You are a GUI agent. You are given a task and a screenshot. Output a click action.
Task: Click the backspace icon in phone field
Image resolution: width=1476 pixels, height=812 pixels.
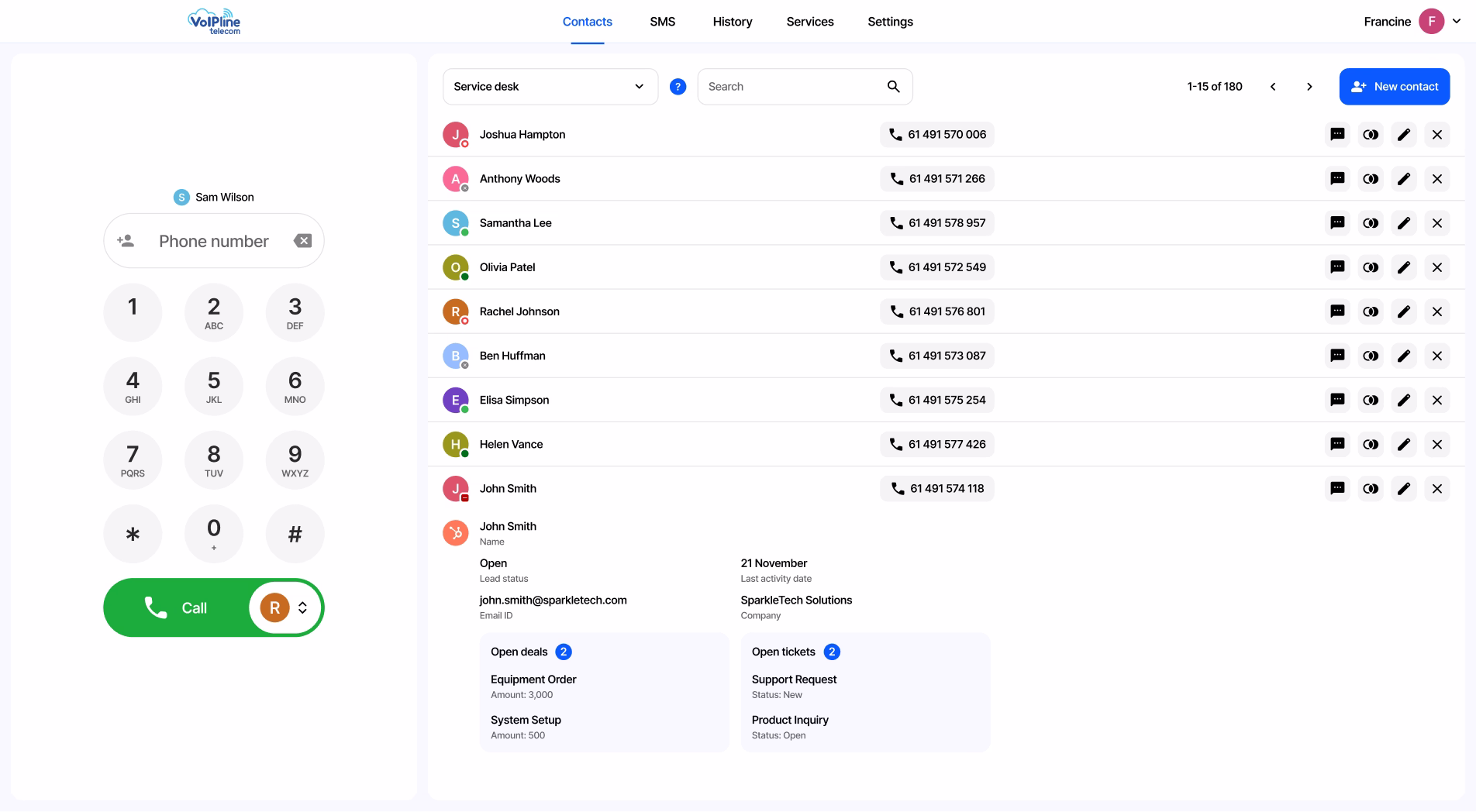pyautogui.click(x=303, y=241)
